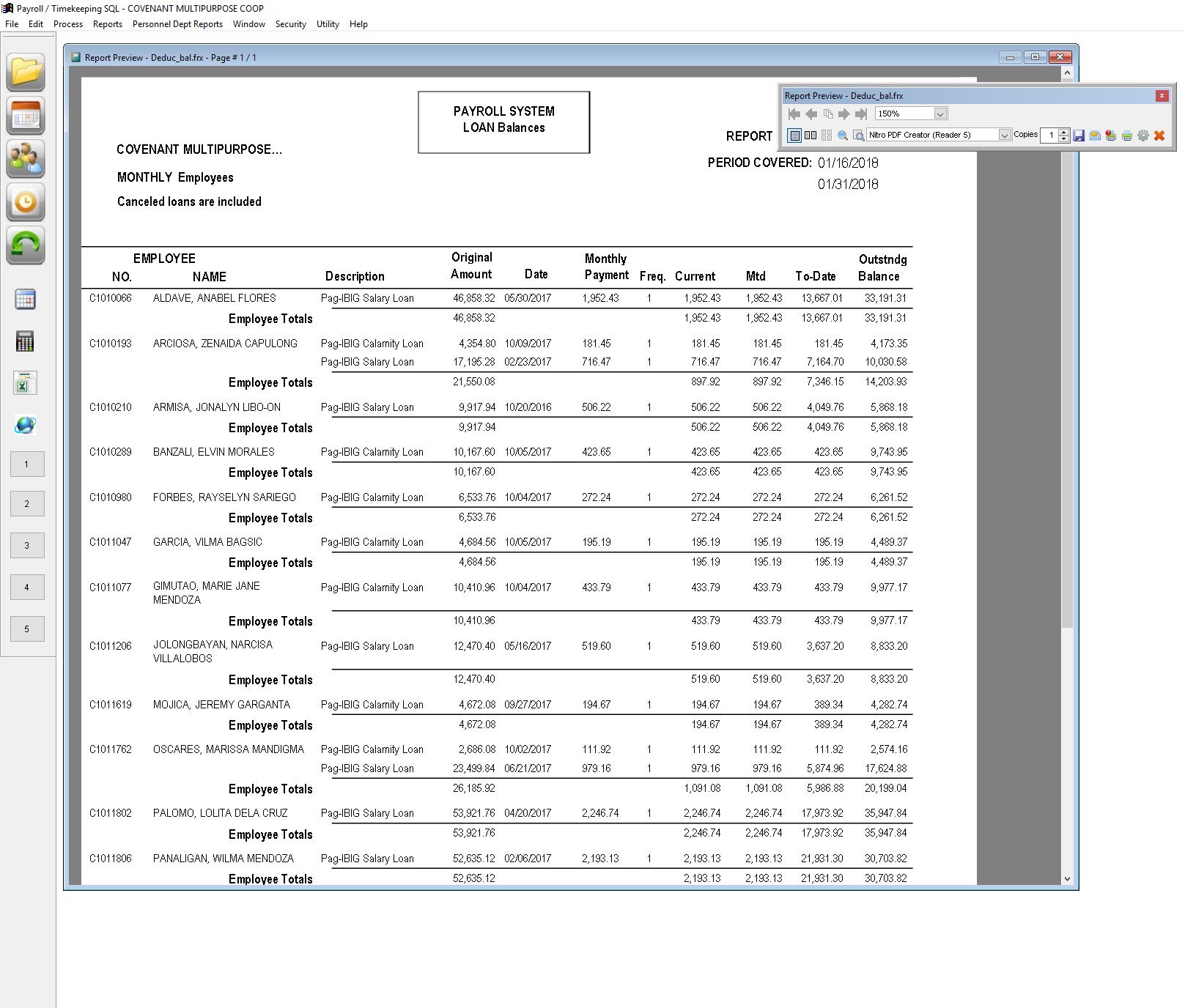The width and height of the screenshot is (1185, 1008).
Task: Go to last page in report preview toolbar
Action: point(861,114)
